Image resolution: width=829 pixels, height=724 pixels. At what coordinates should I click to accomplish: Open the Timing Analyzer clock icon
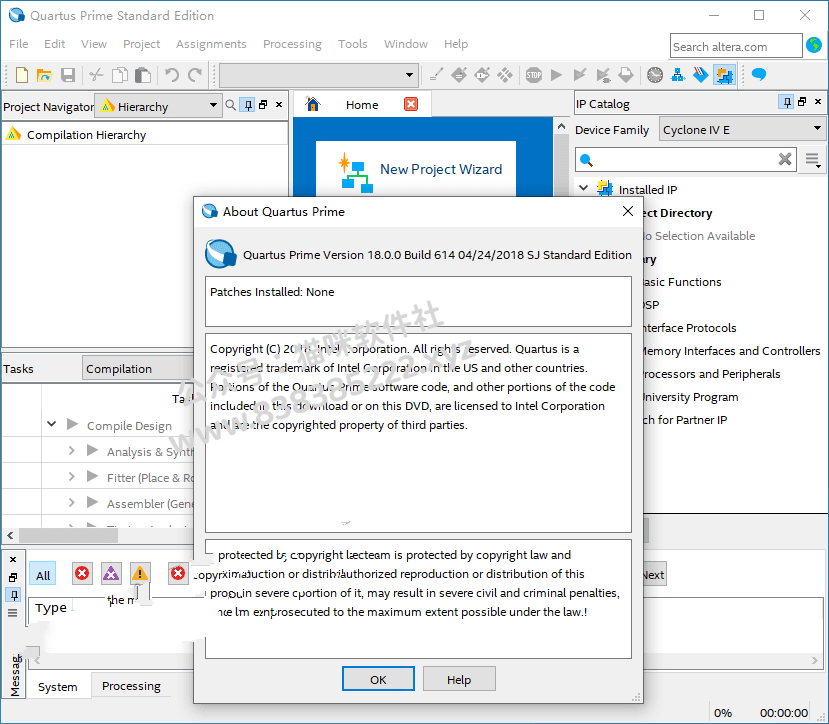pyautogui.click(x=655, y=75)
